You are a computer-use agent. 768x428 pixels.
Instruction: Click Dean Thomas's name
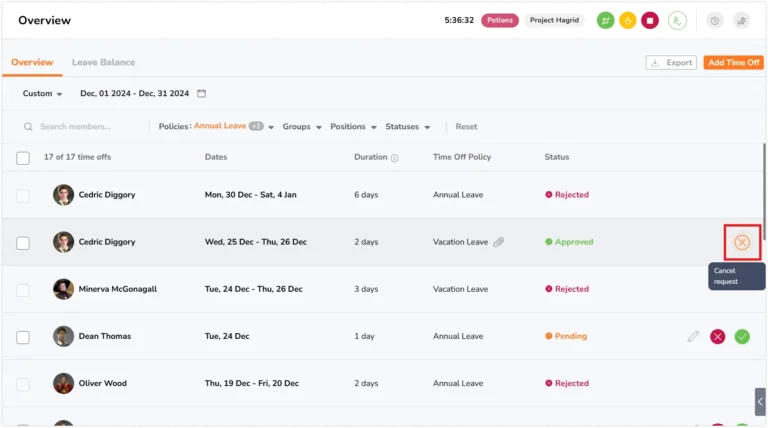pos(105,336)
